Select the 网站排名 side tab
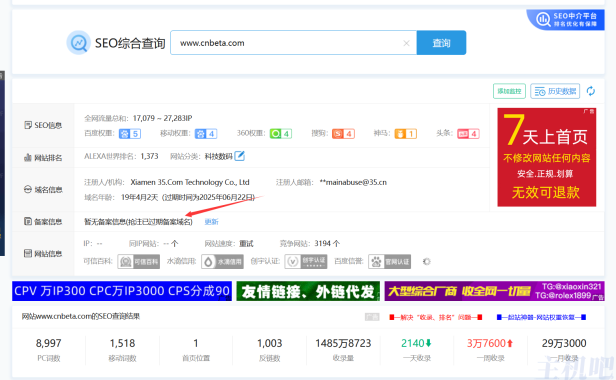 coord(43,158)
